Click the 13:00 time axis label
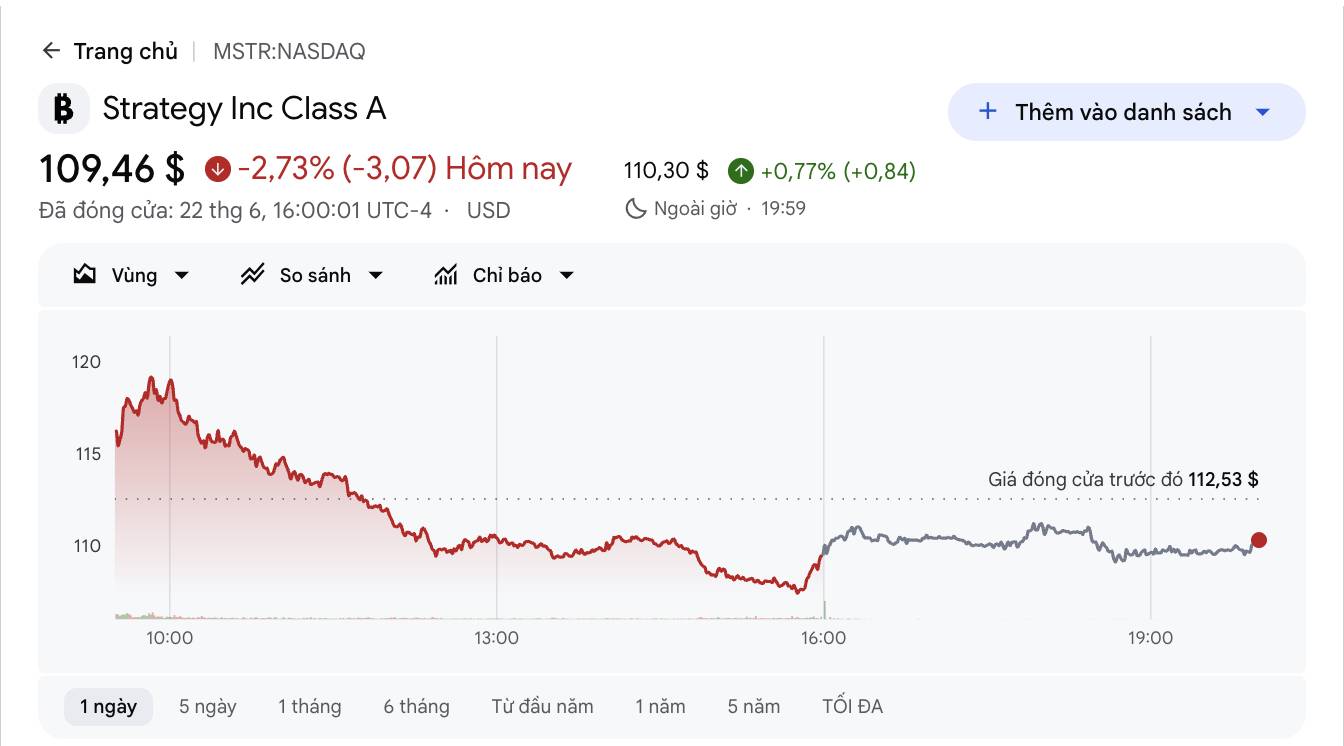The height and width of the screenshot is (746, 1344). [x=496, y=638]
